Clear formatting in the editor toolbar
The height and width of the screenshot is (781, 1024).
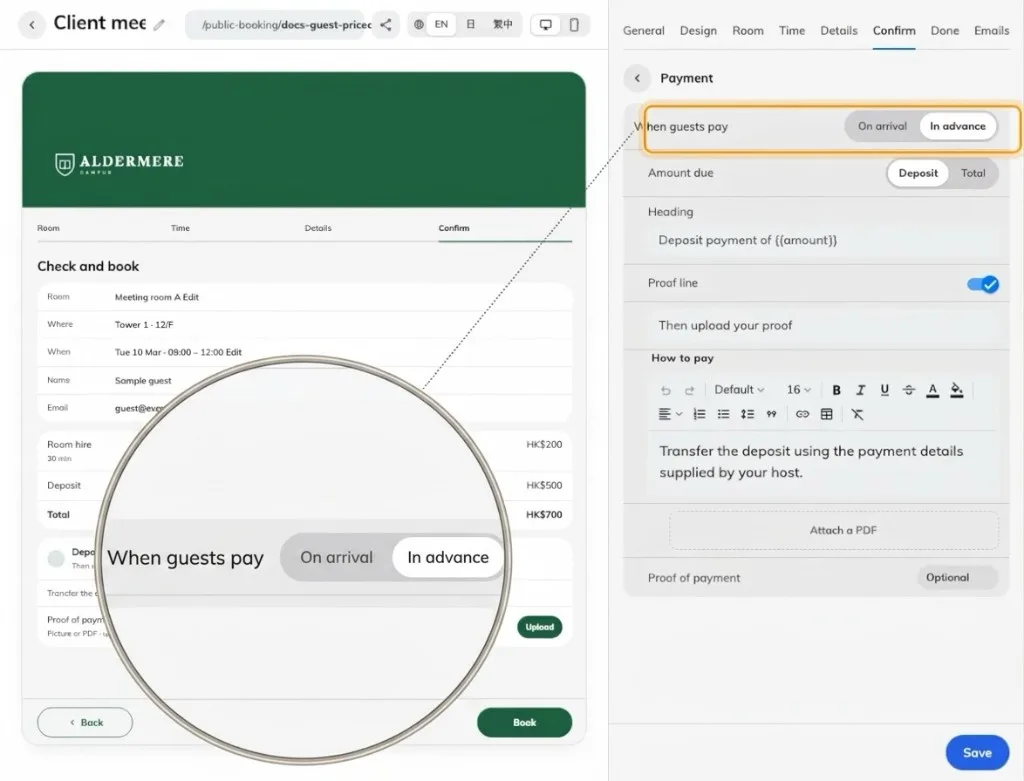pyautogui.click(x=857, y=414)
